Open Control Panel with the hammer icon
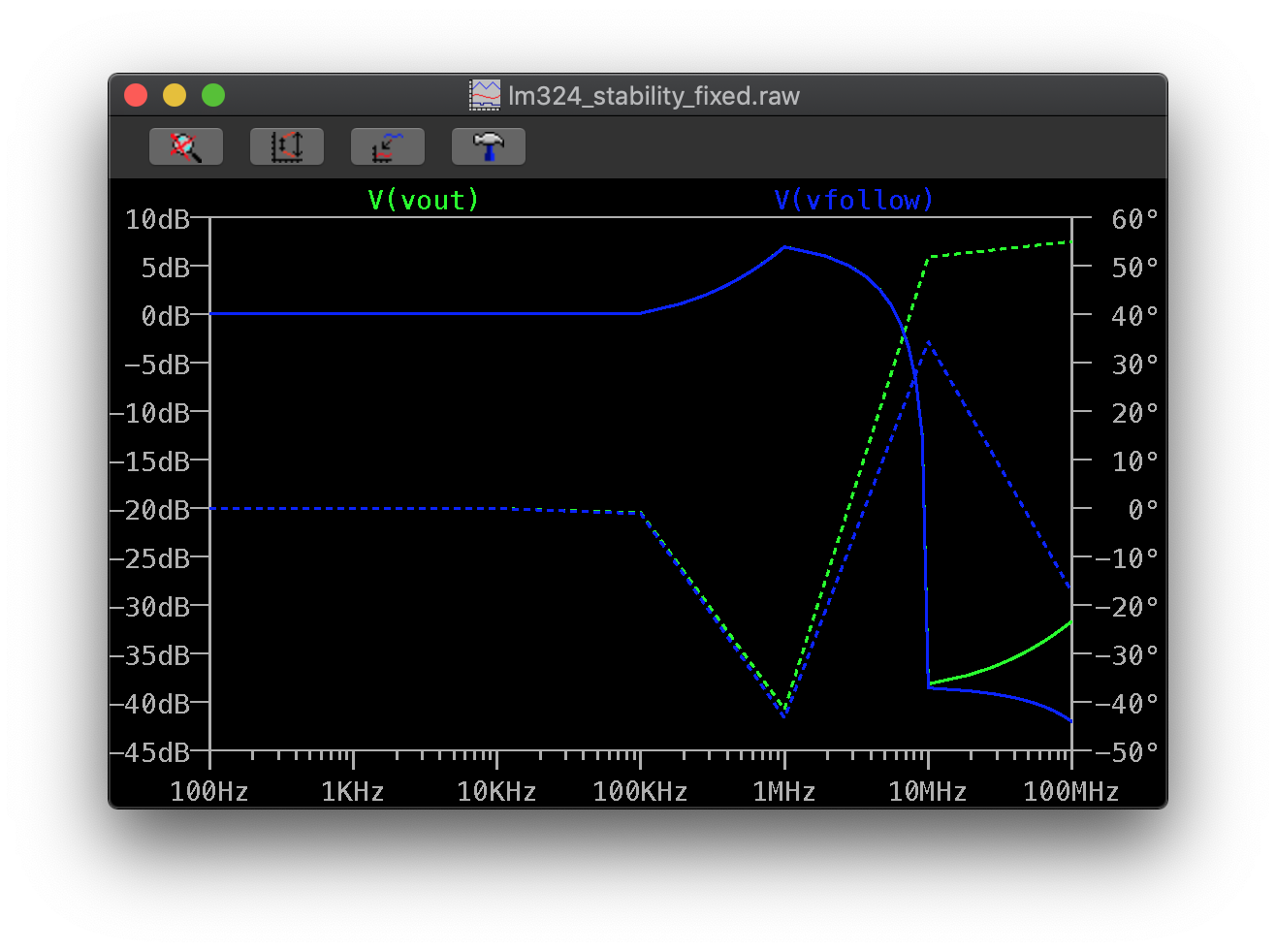The width and height of the screenshot is (1276, 952). coord(489,146)
